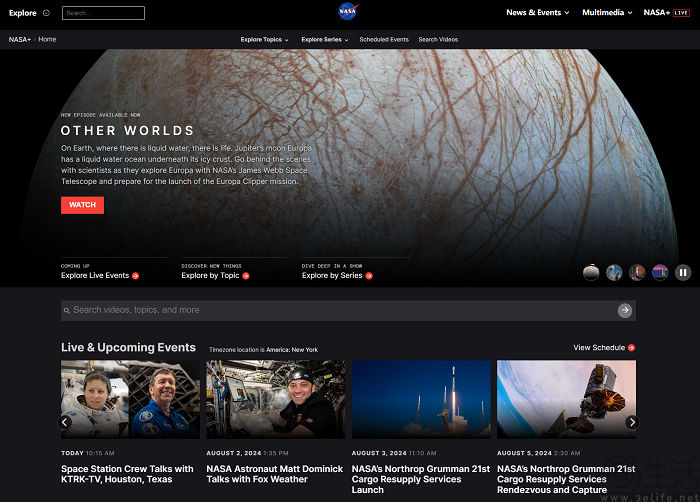Go to previous events with left arrow
Viewport: 700px width, 502px height.
[65, 422]
